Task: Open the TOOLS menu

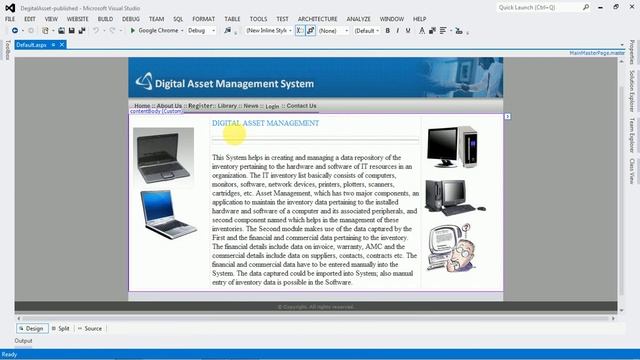Action: (x=258, y=19)
